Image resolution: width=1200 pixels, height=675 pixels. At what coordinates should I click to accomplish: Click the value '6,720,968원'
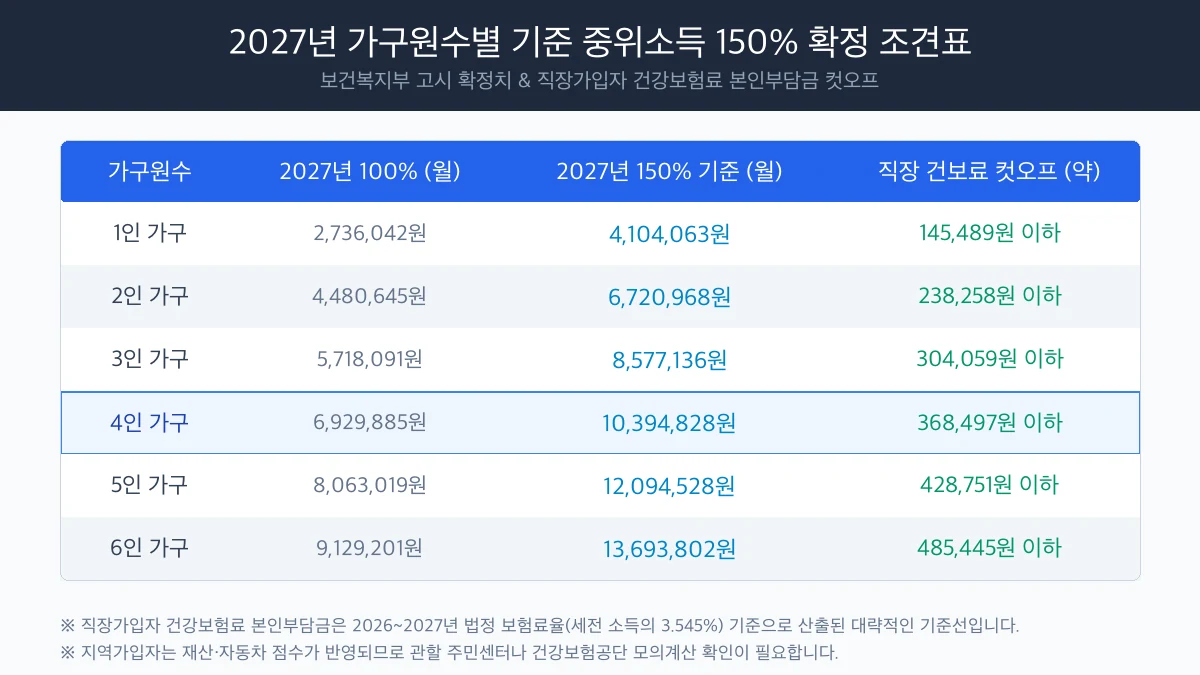tap(670, 297)
